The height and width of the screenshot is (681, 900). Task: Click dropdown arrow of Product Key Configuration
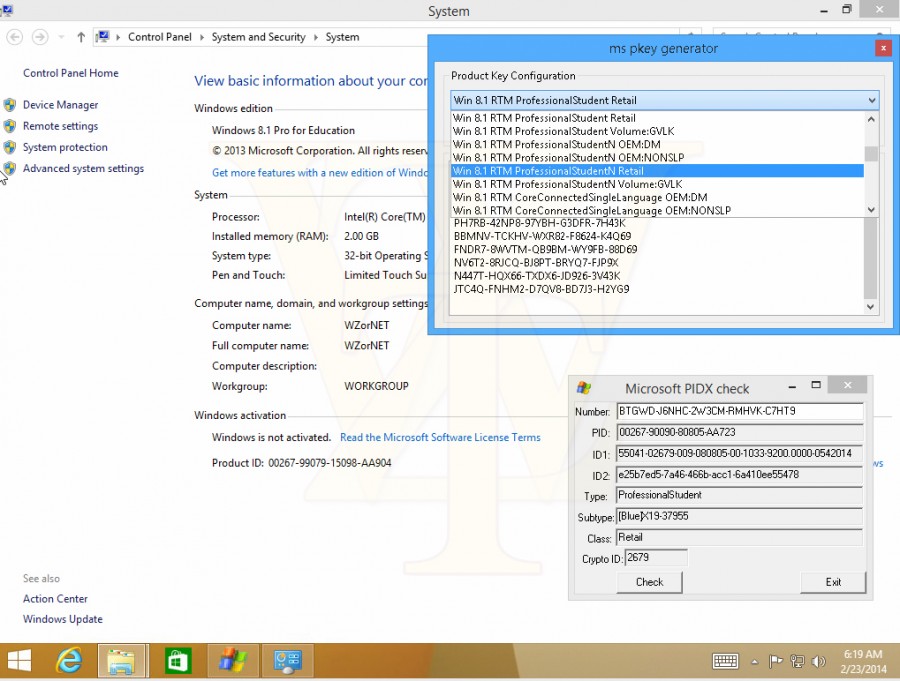[x=872, y=100]
